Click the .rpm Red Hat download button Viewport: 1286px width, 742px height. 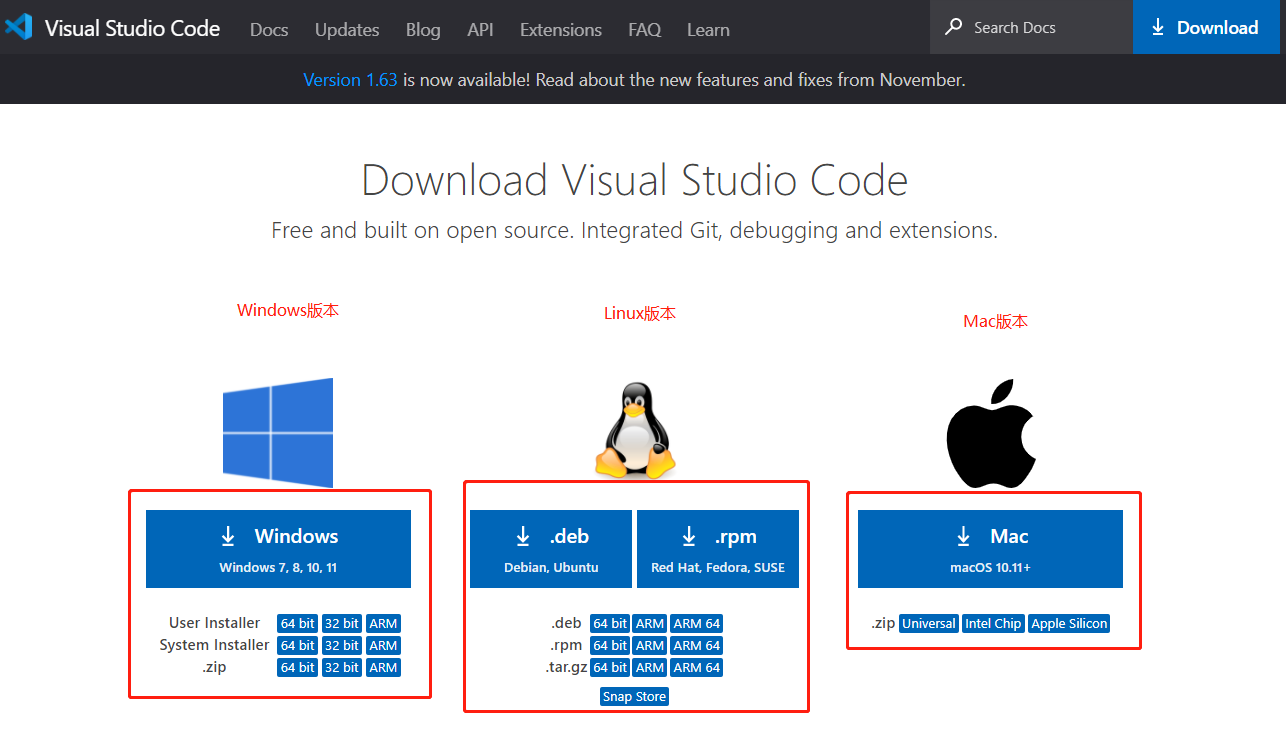718,549
